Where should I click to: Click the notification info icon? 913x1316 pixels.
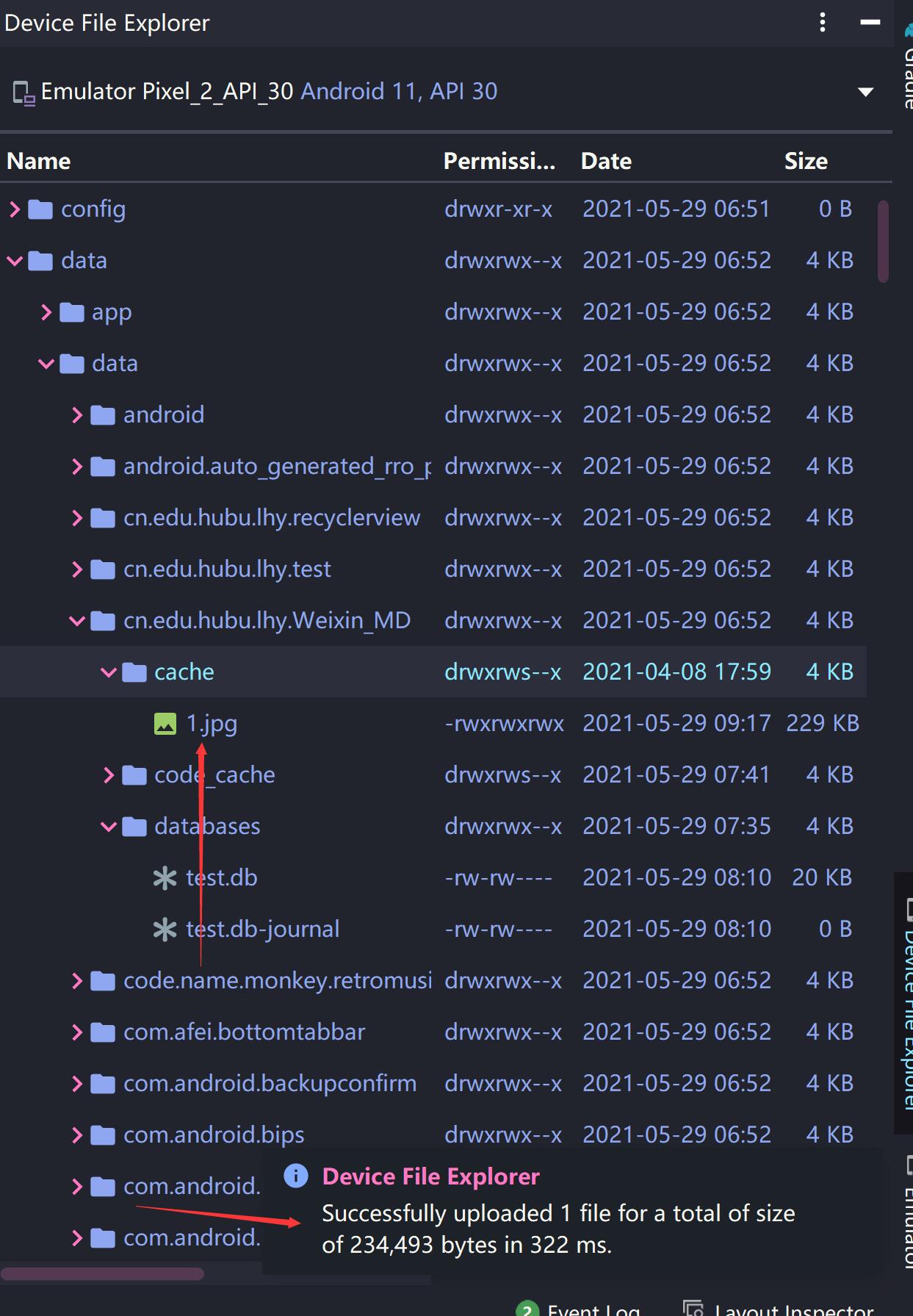pos(295,1176)
